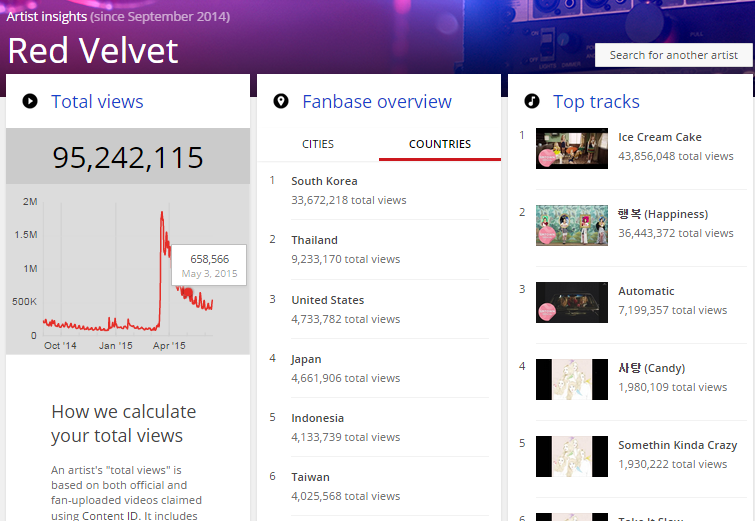This screenshot has height=525, width=755.
Task: Click the 7,199,357 total views text
Action: coord(673,310)
